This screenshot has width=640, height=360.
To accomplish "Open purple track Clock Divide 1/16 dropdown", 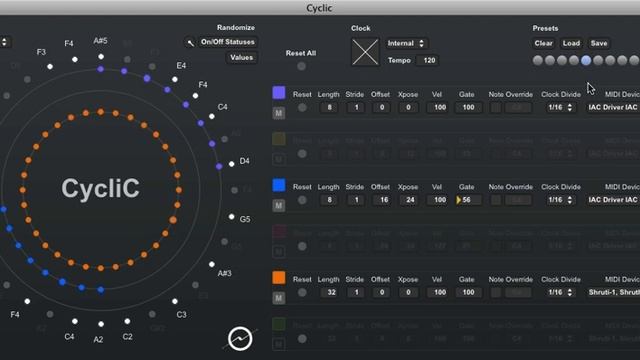I will (x=560, y=108).
